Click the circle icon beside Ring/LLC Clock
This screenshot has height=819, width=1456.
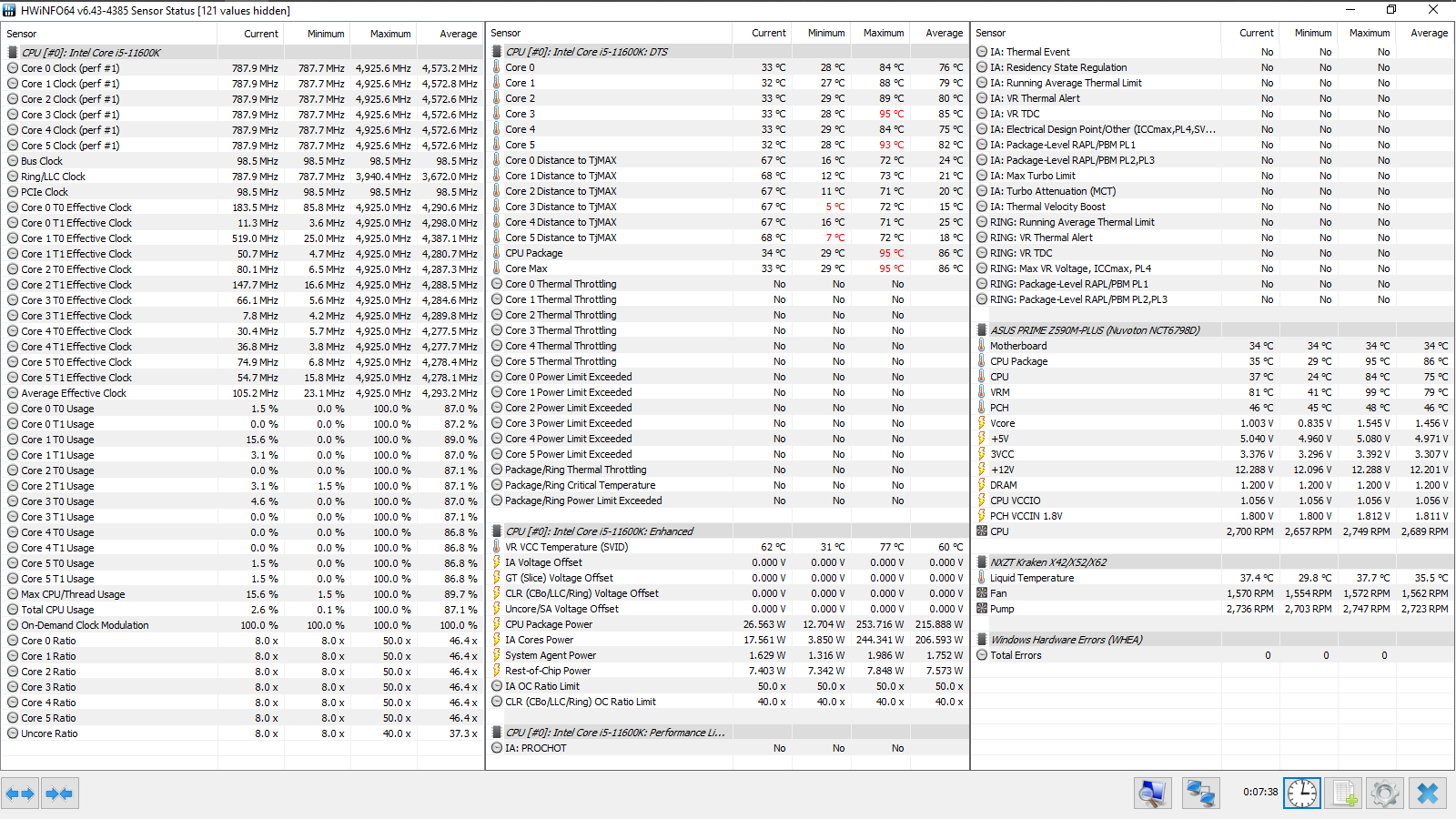pyautogui.click(x=13, y=177)
